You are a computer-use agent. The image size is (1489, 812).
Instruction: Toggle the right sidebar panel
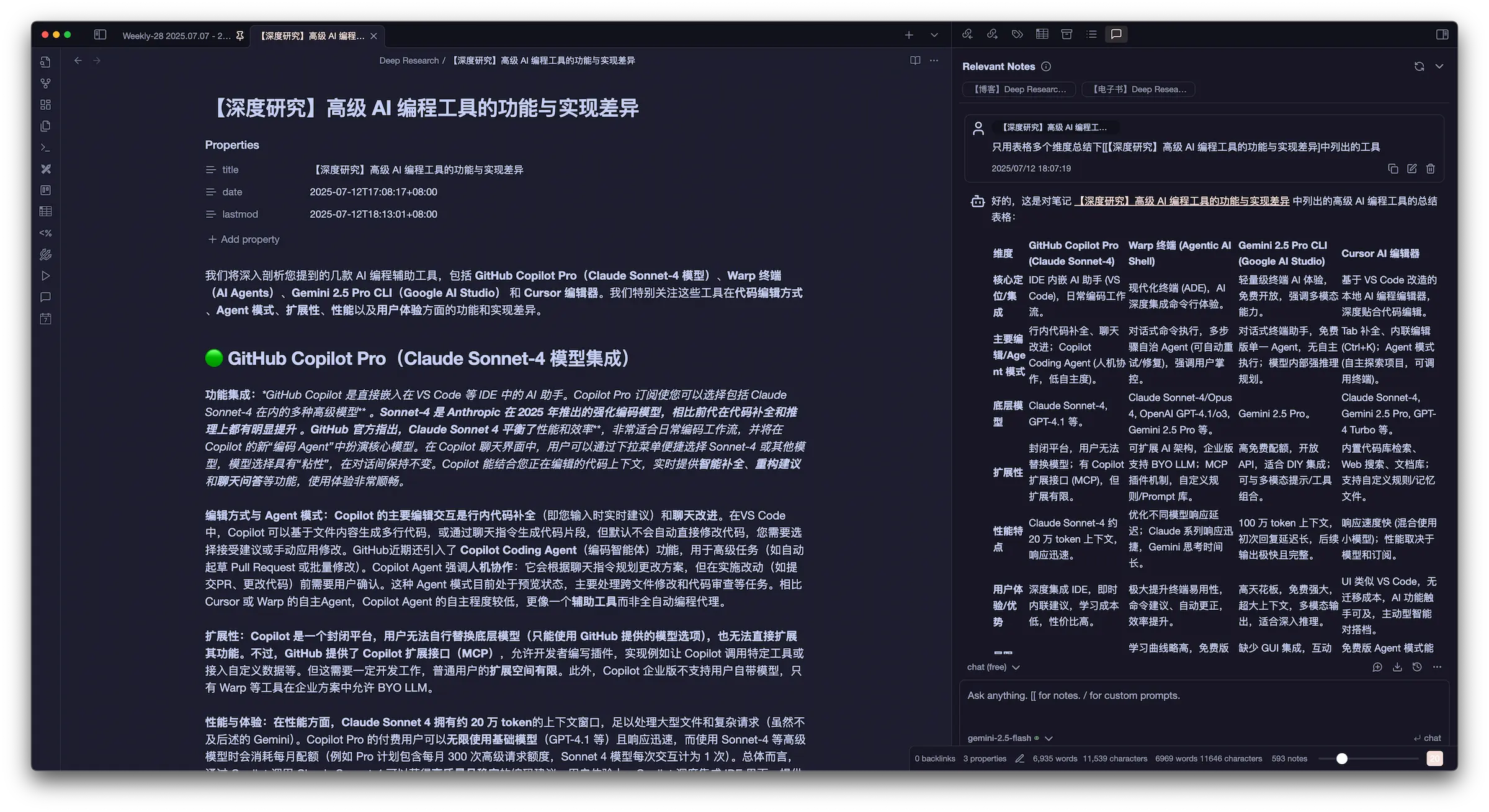pos(1442,34)
